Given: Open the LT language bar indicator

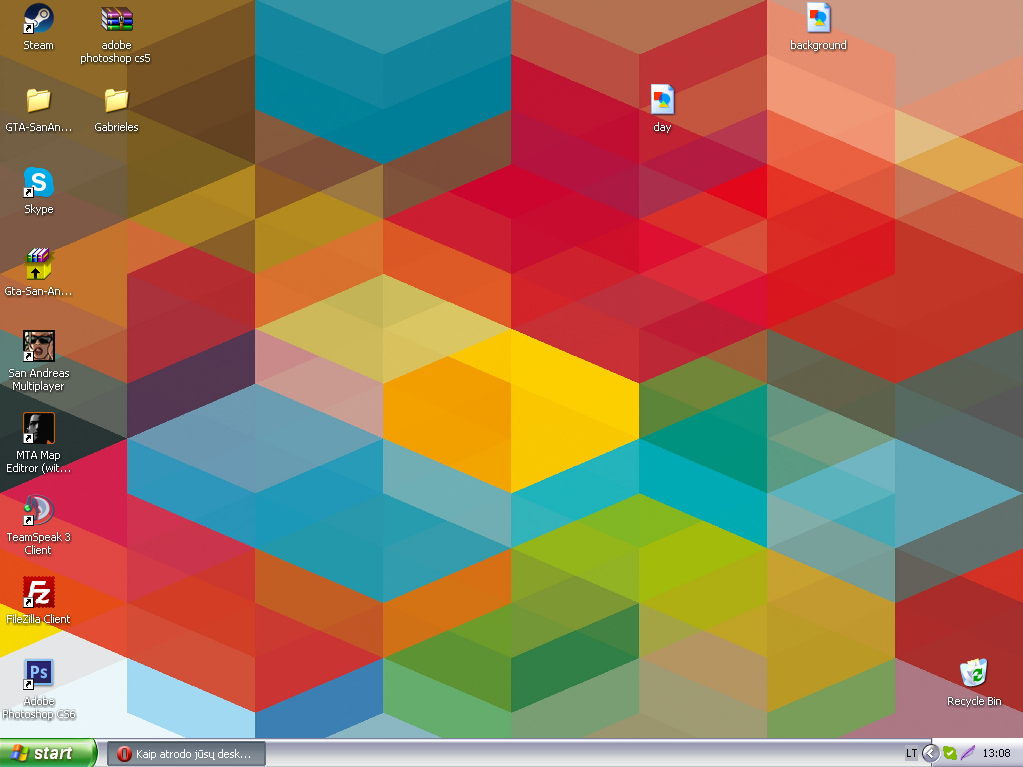Looking at the screenshot, I should point(911,754).
